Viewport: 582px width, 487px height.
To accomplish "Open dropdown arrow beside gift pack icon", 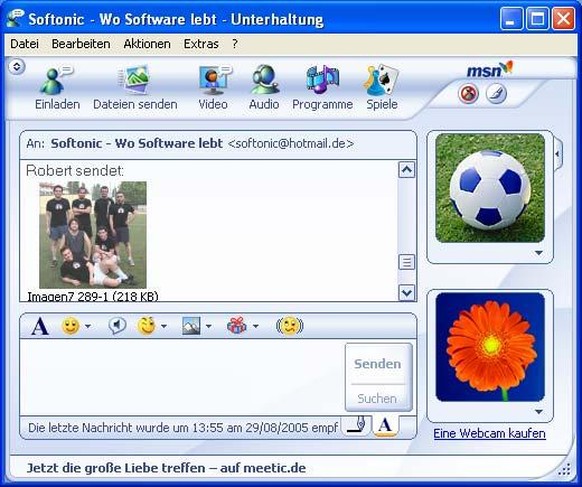I will coord(255,327).
